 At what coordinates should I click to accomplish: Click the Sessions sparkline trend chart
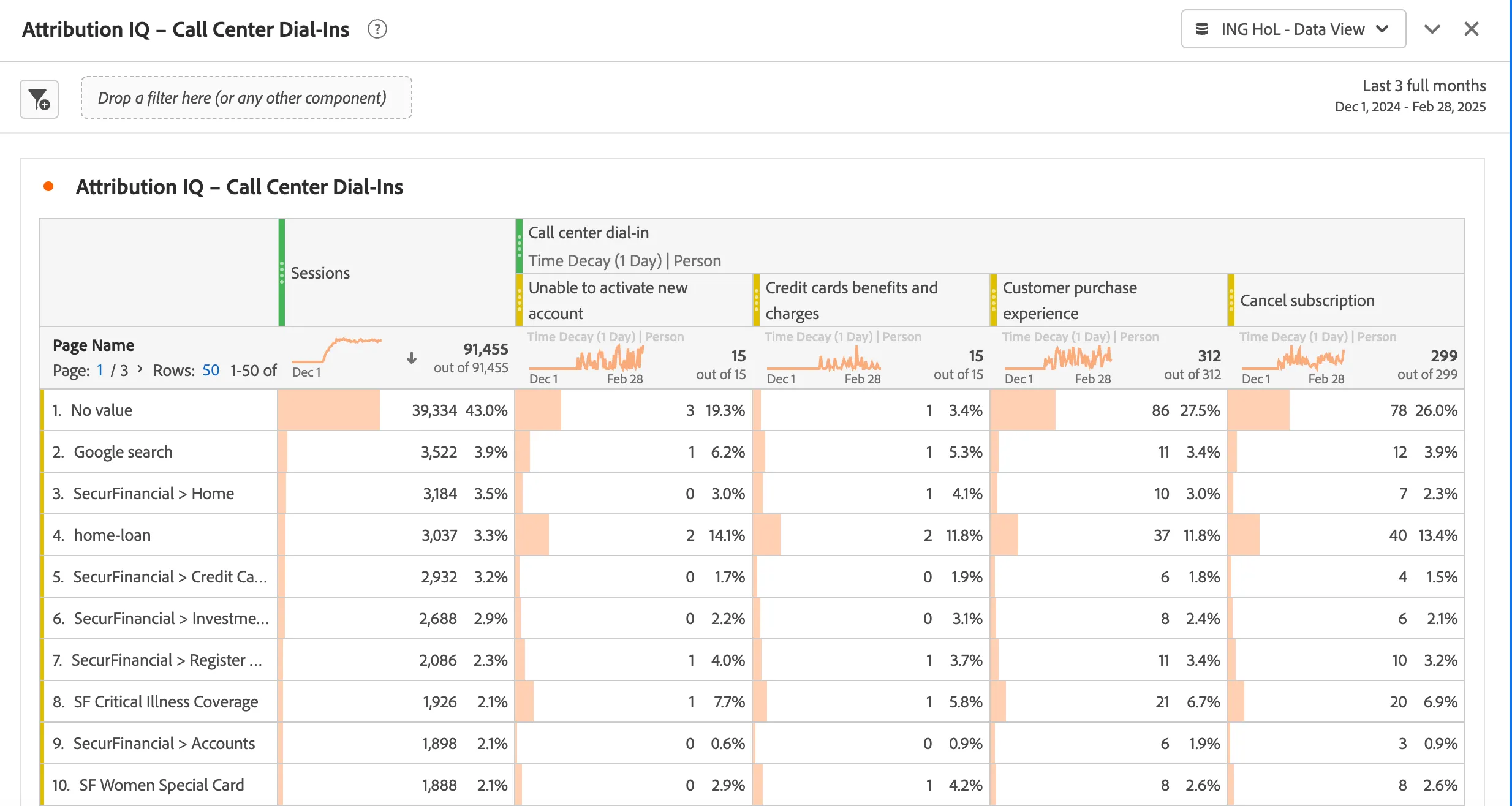tap(337, 350)
